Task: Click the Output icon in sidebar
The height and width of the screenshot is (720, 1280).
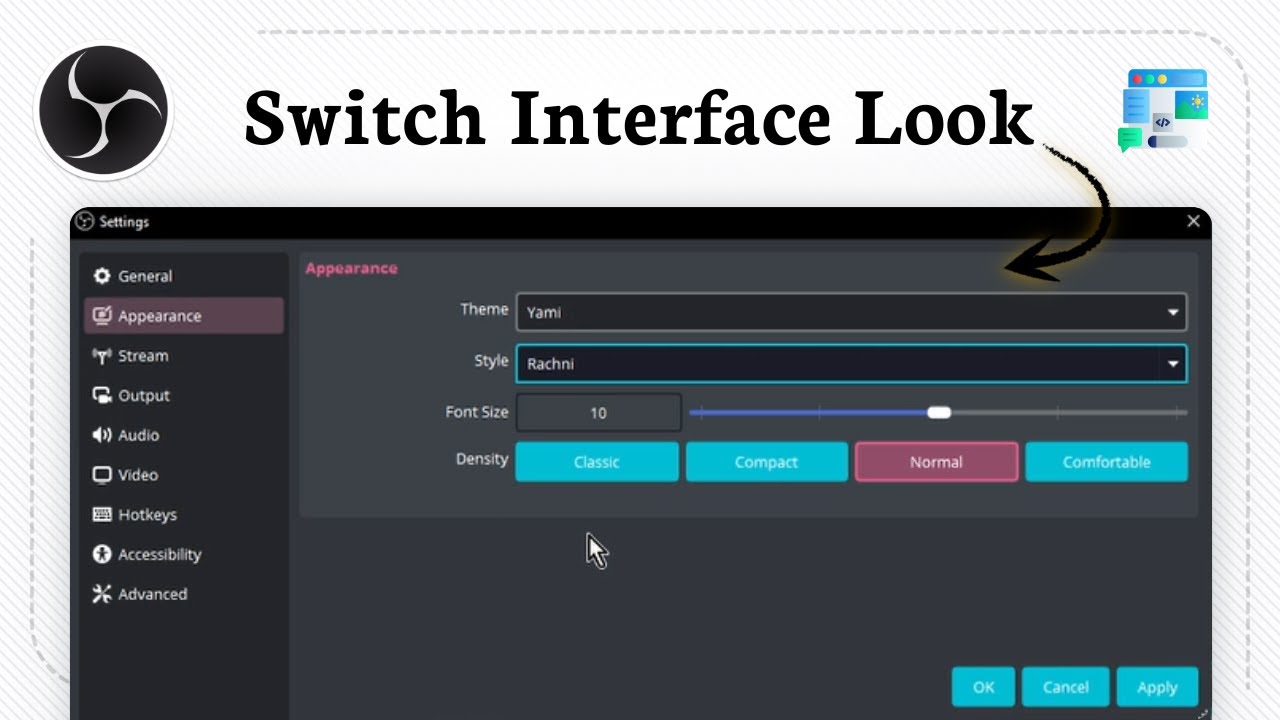Action: pos(101,395)
